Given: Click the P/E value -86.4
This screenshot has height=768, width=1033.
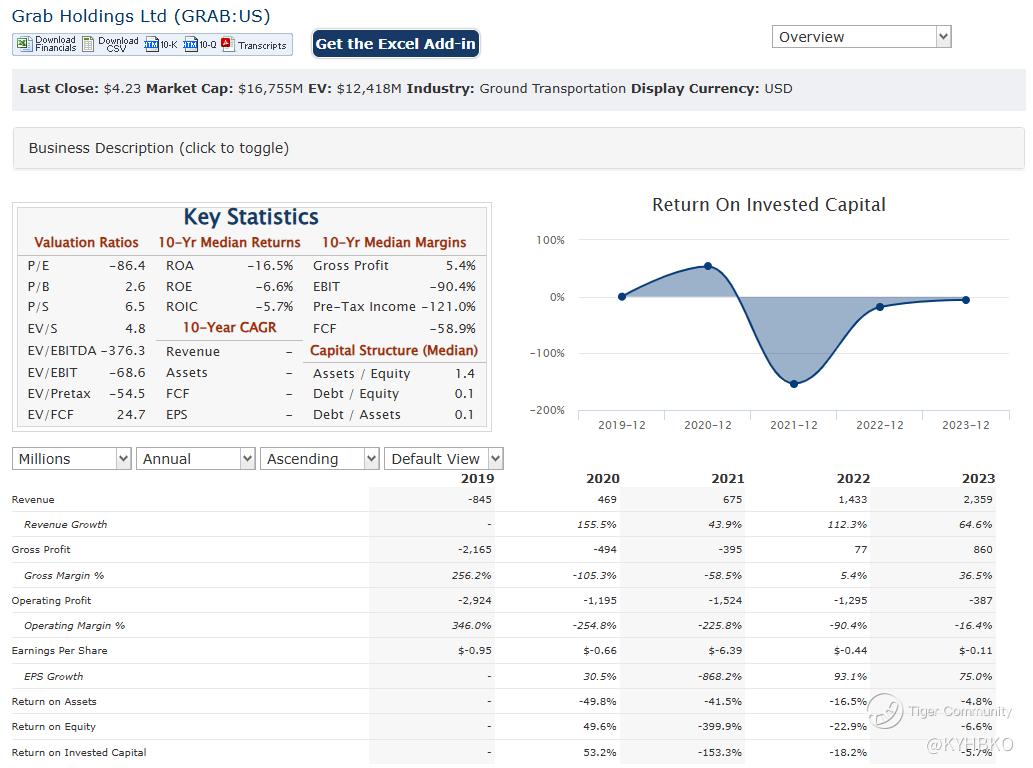Looking at the screenshot, I should (x=127, y=265).
